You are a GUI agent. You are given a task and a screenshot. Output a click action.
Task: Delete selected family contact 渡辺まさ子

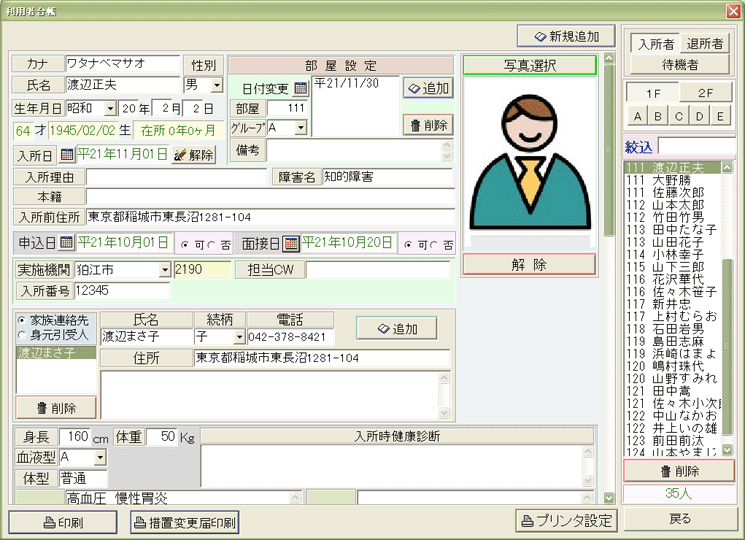pyautogui.click(x=57, y=408)
